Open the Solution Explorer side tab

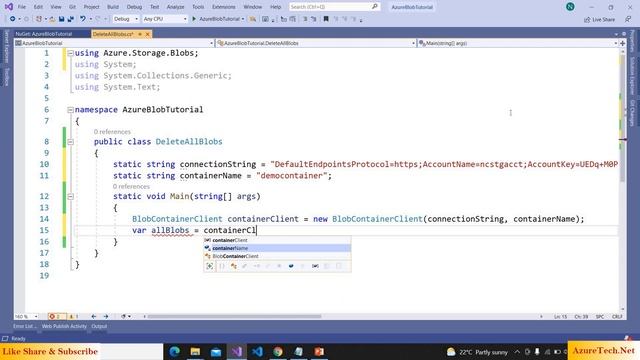pyautogui.click(x=632, y=75)
